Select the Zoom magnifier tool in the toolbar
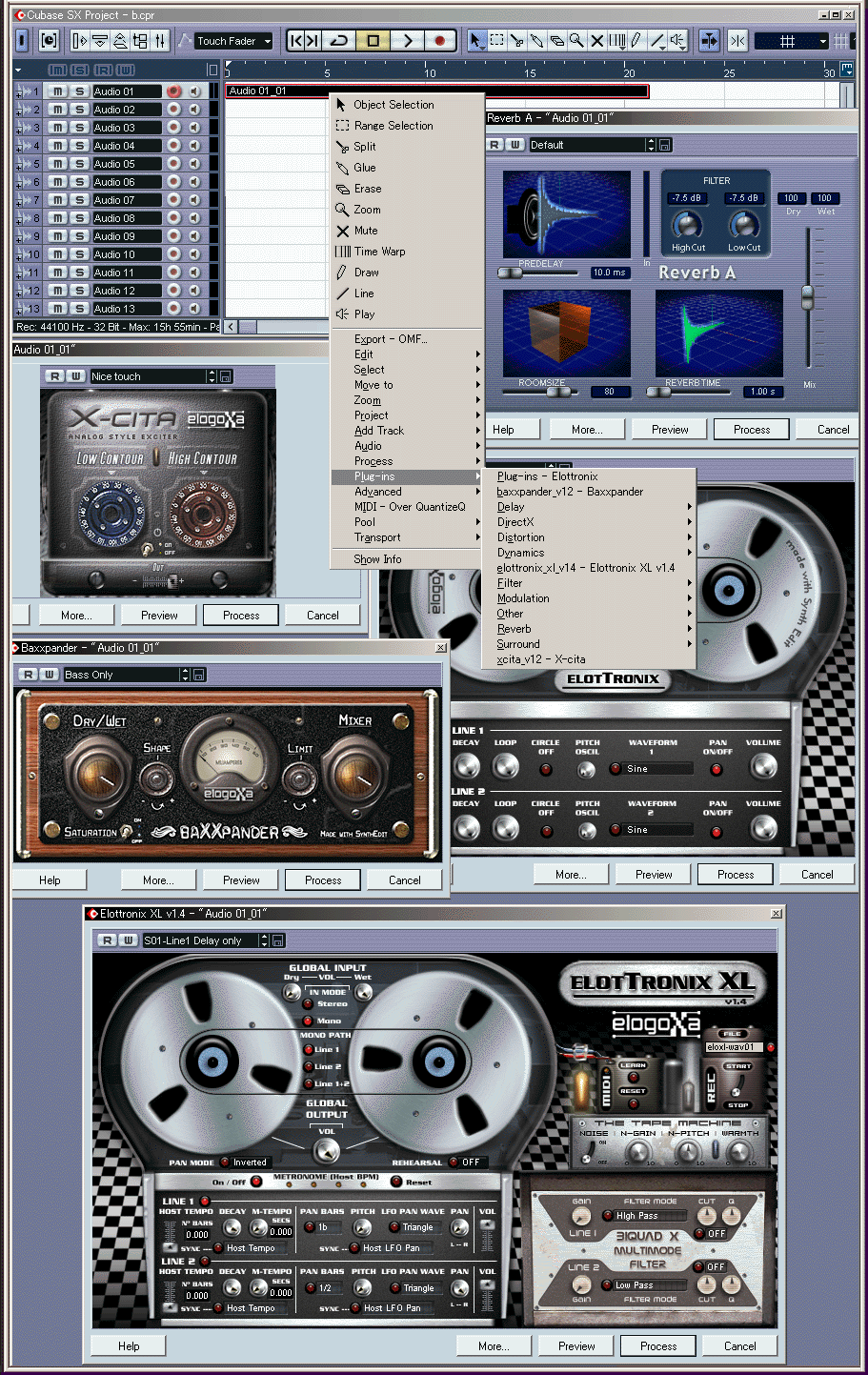Image resolution: width=868 pixels, height=1375 pixels. click(x=576, y=42)
